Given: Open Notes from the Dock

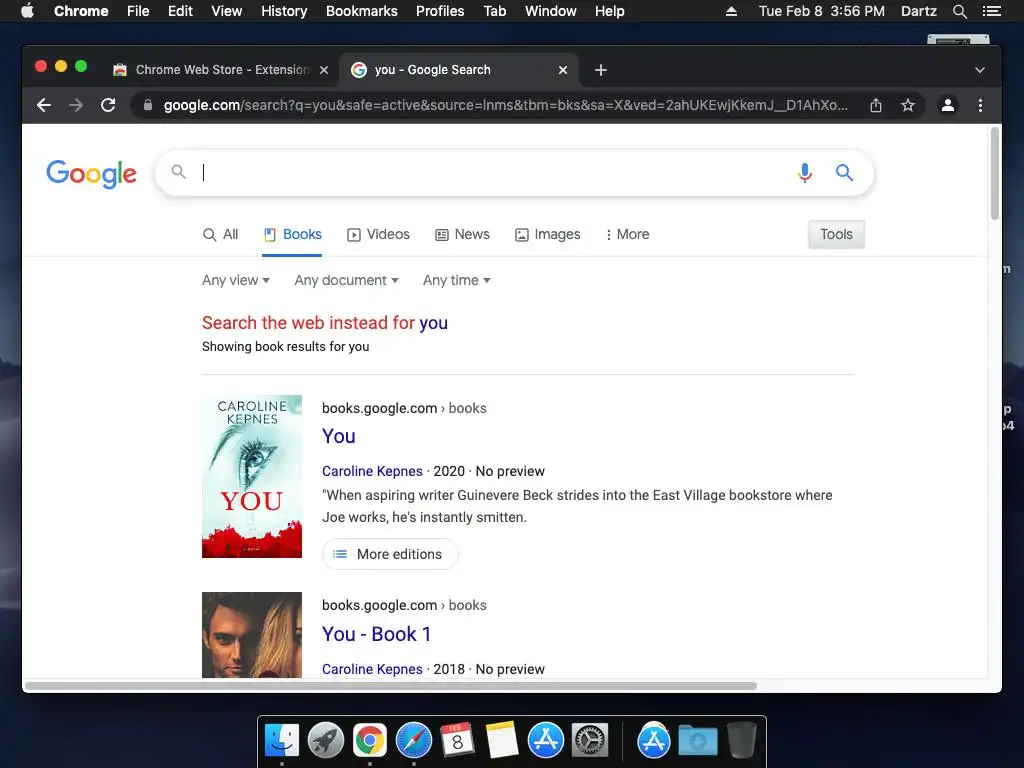Looking at the screenshot, I should [x=501, y=741].
